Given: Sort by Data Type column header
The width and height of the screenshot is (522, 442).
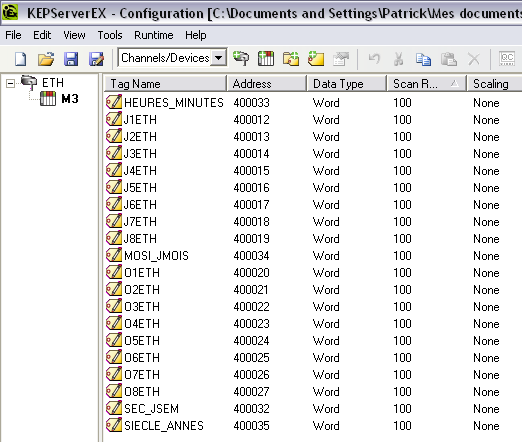Looking at the screenshot, I should 347,84.
